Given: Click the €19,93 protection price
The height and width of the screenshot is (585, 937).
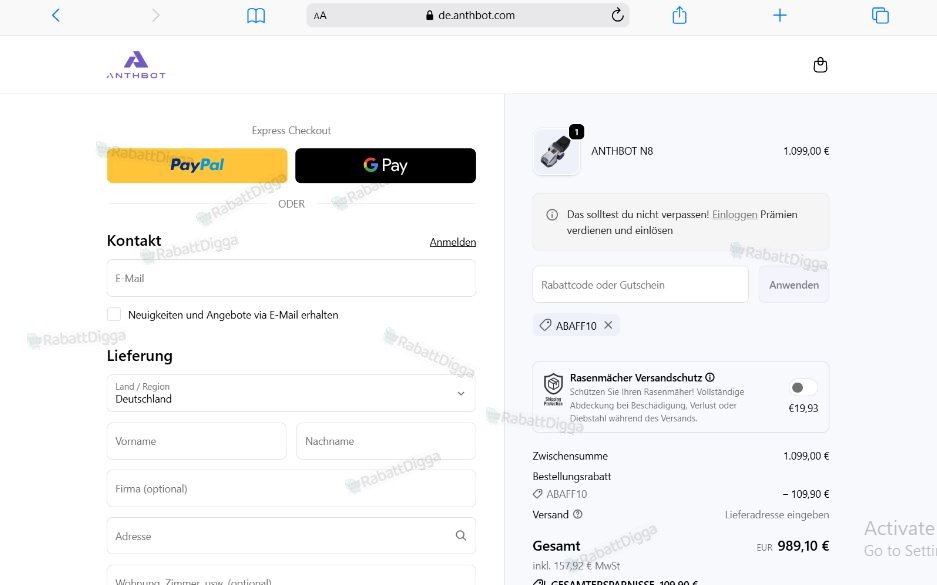Looking at the screenshot, I should tap(803, 408).
